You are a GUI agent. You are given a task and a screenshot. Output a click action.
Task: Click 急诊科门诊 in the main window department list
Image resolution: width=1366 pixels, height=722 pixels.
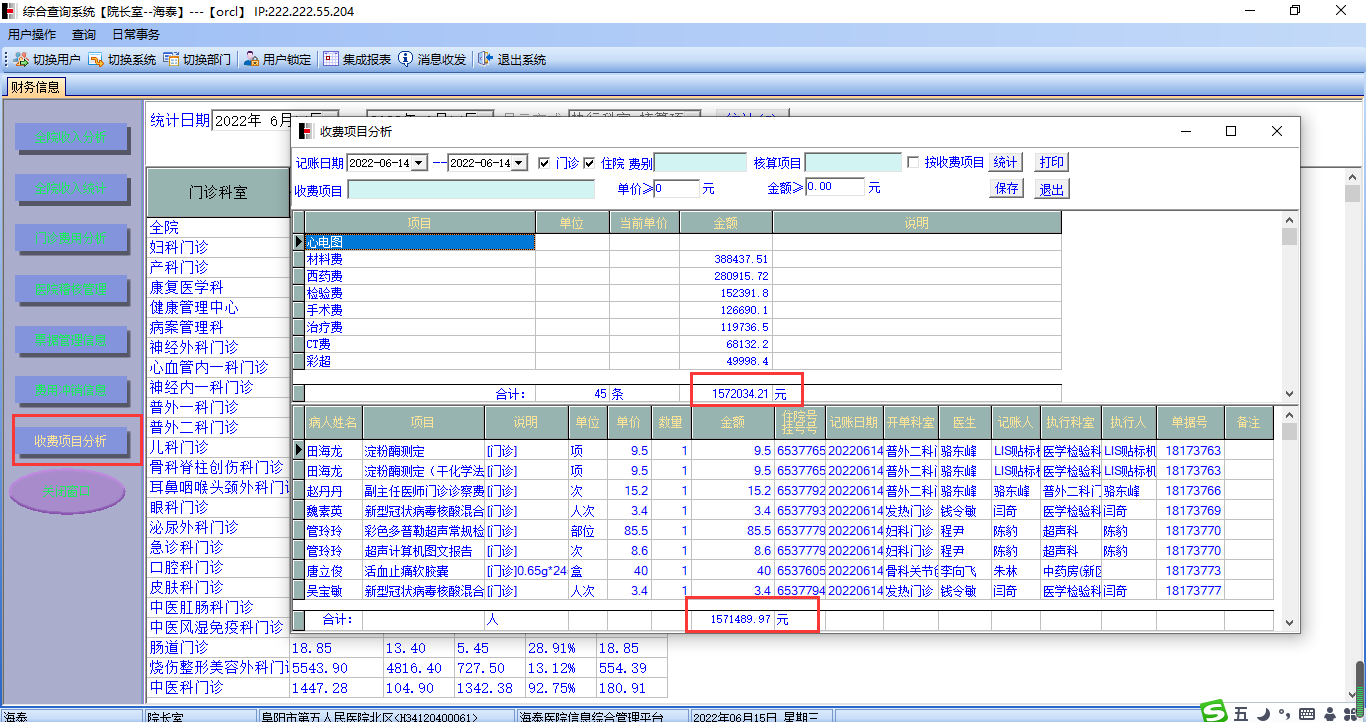(x=187, y=547)
